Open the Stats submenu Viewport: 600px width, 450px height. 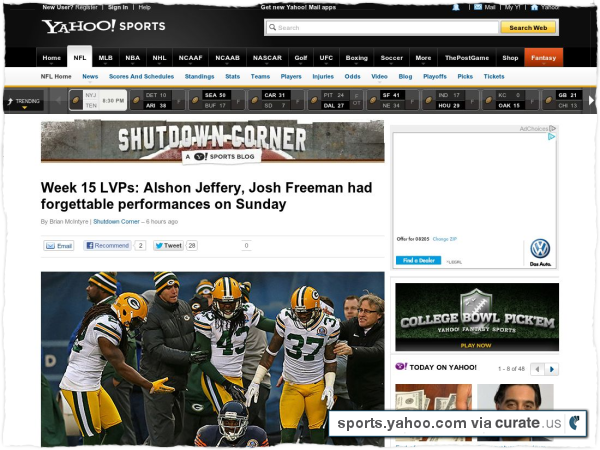click(x=233, y=77)
